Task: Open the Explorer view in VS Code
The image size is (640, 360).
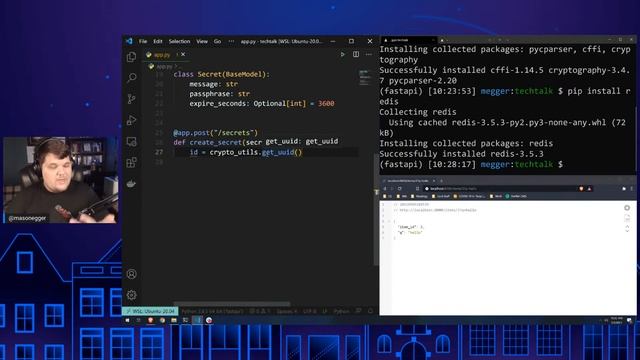Action: (x=131, y=56)
